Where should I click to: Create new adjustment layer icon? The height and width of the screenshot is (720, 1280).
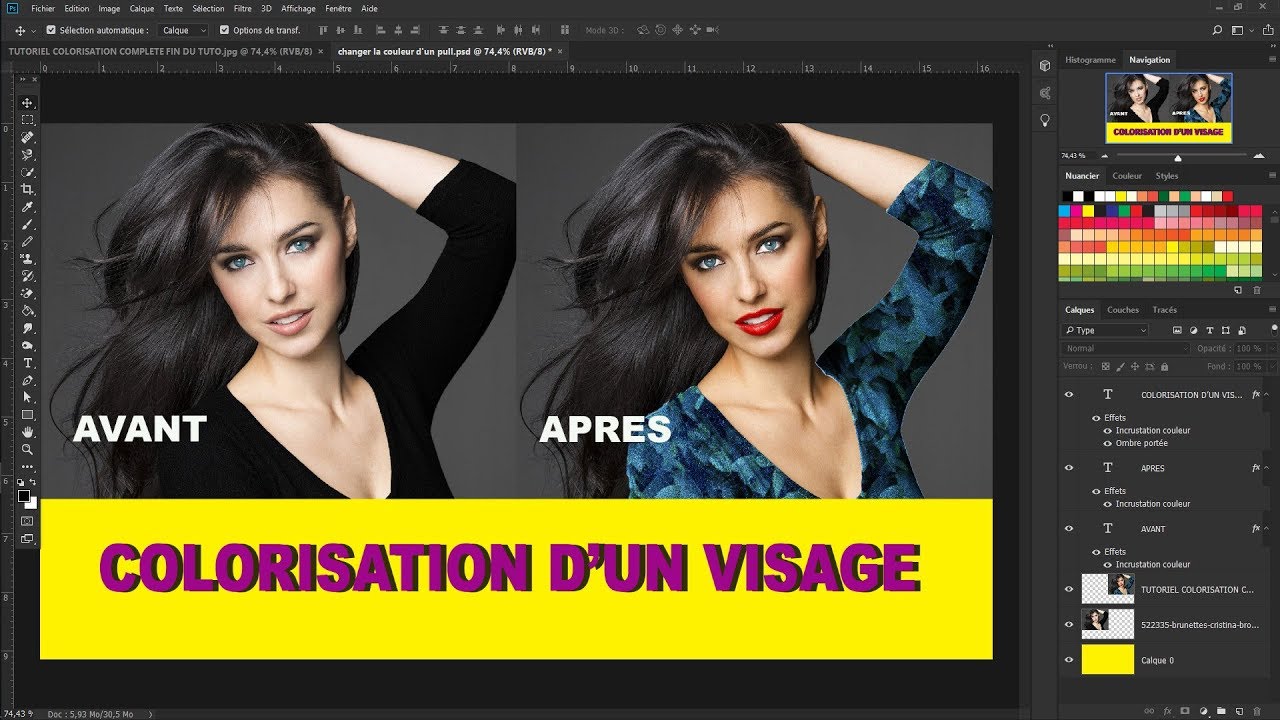pyautogui.click(x=1203, y=711)
